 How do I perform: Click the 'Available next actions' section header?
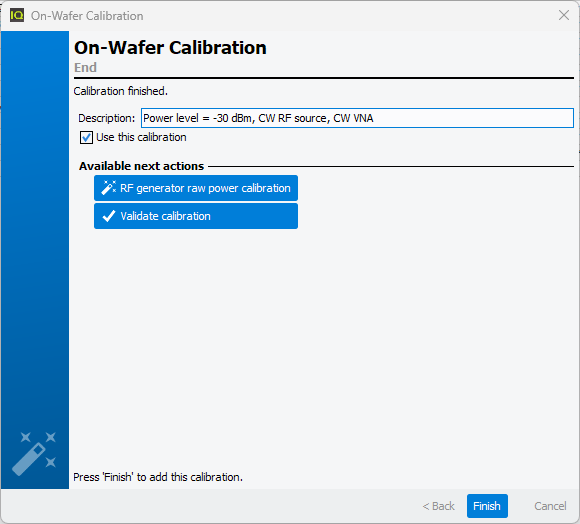coord(141,166)
